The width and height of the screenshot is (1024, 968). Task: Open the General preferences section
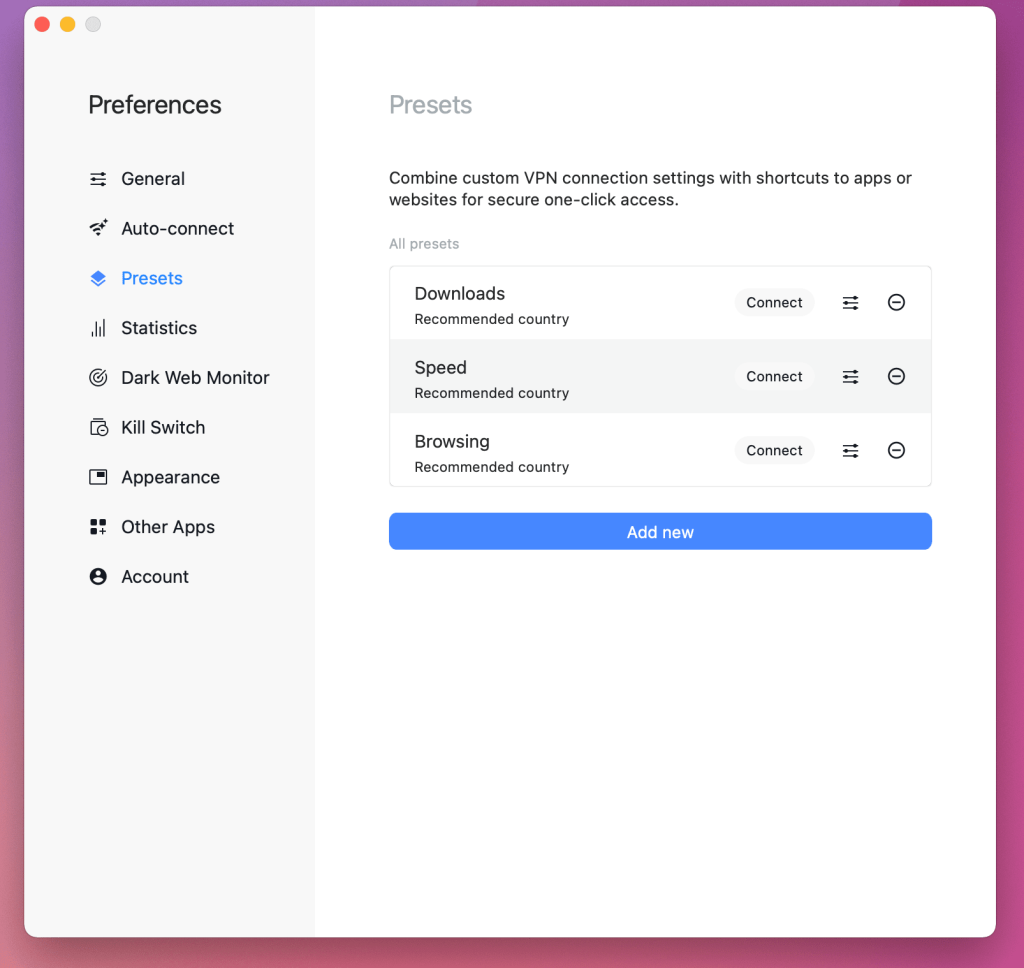click(x=153, y=179)
